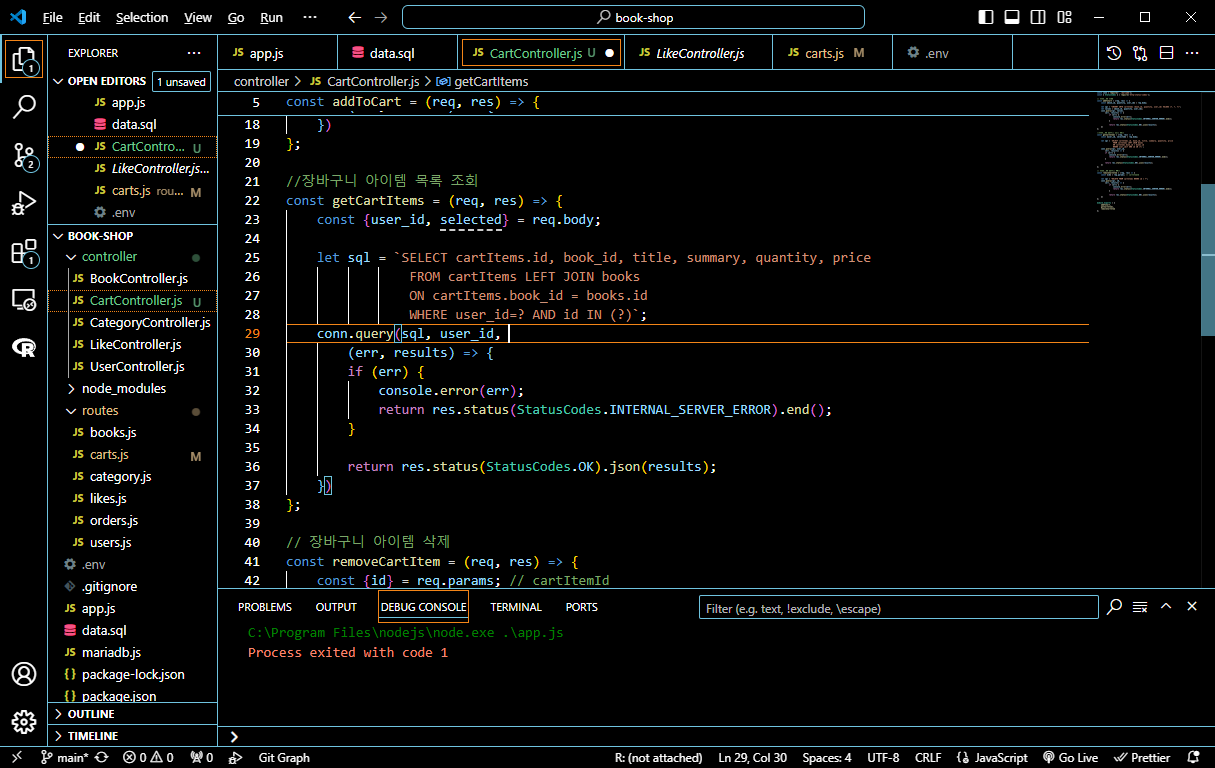Click the magnifier icon next to the console filter

coord(1114,607)
